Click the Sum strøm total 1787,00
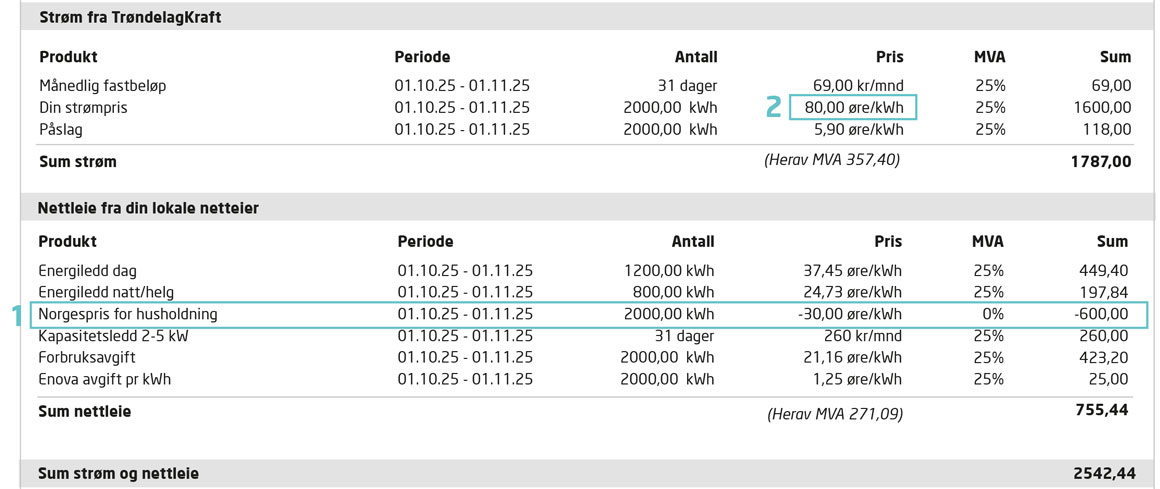The width and height of the screenshot is (1160, 489). click(1100, 161)
